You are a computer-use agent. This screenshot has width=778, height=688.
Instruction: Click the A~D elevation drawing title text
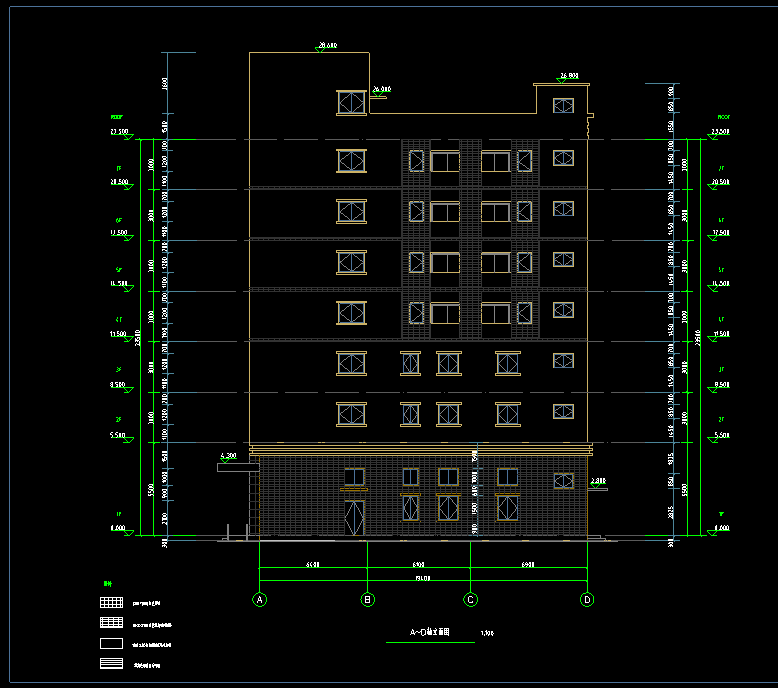point(430,633)
